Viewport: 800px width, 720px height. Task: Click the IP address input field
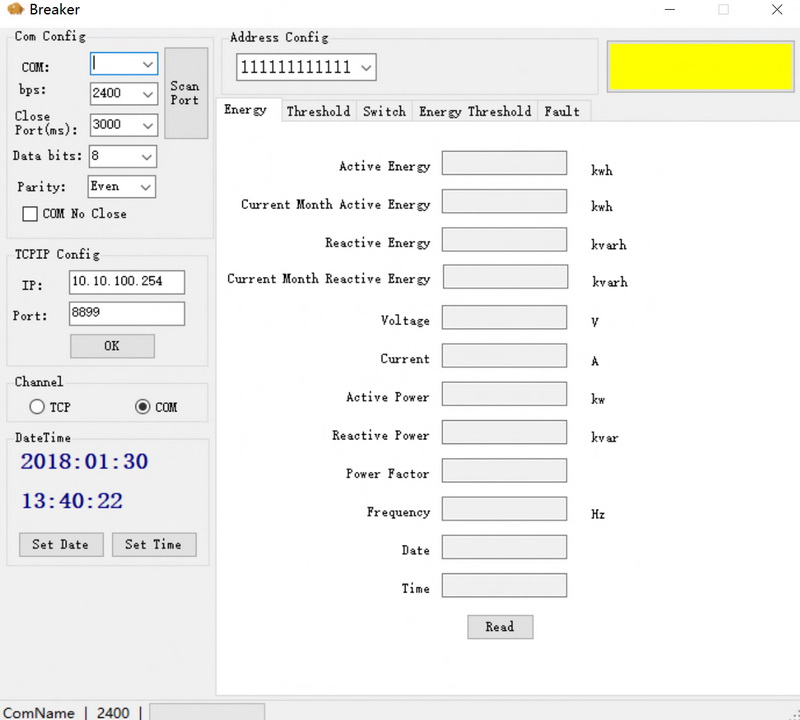[127, 282]
